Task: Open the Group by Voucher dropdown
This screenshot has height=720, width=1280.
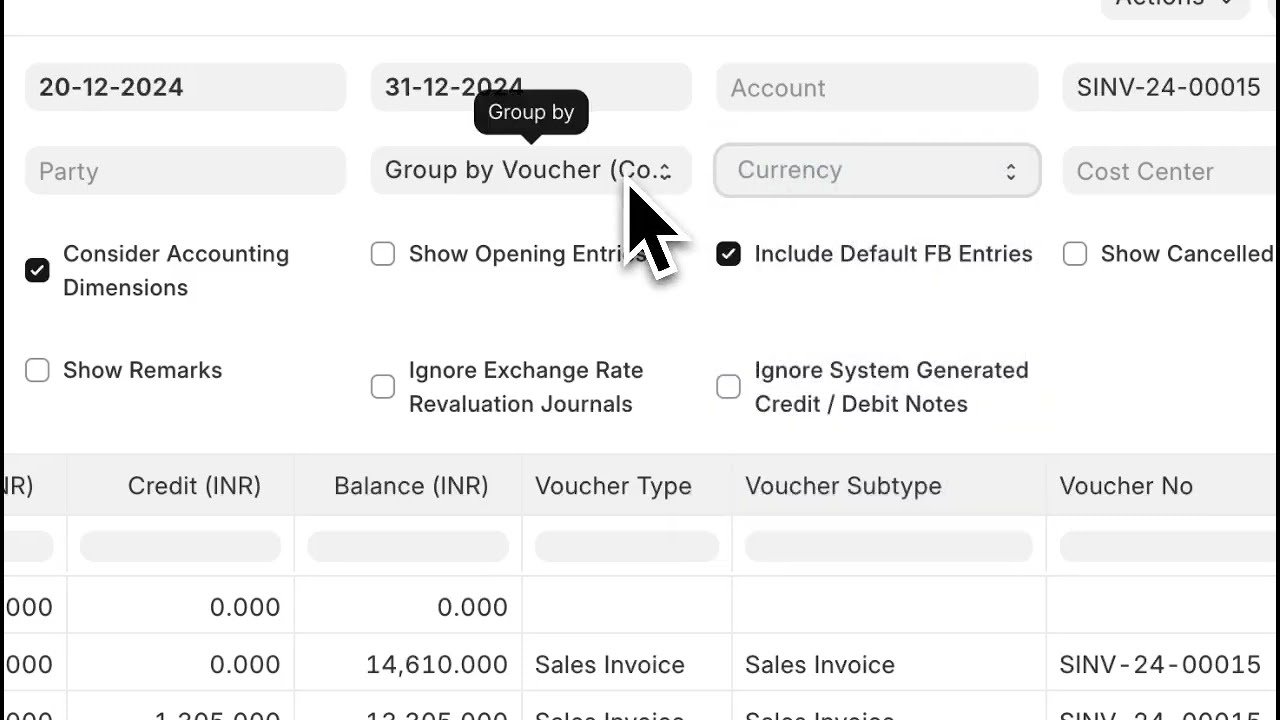Action: point(530,171)
